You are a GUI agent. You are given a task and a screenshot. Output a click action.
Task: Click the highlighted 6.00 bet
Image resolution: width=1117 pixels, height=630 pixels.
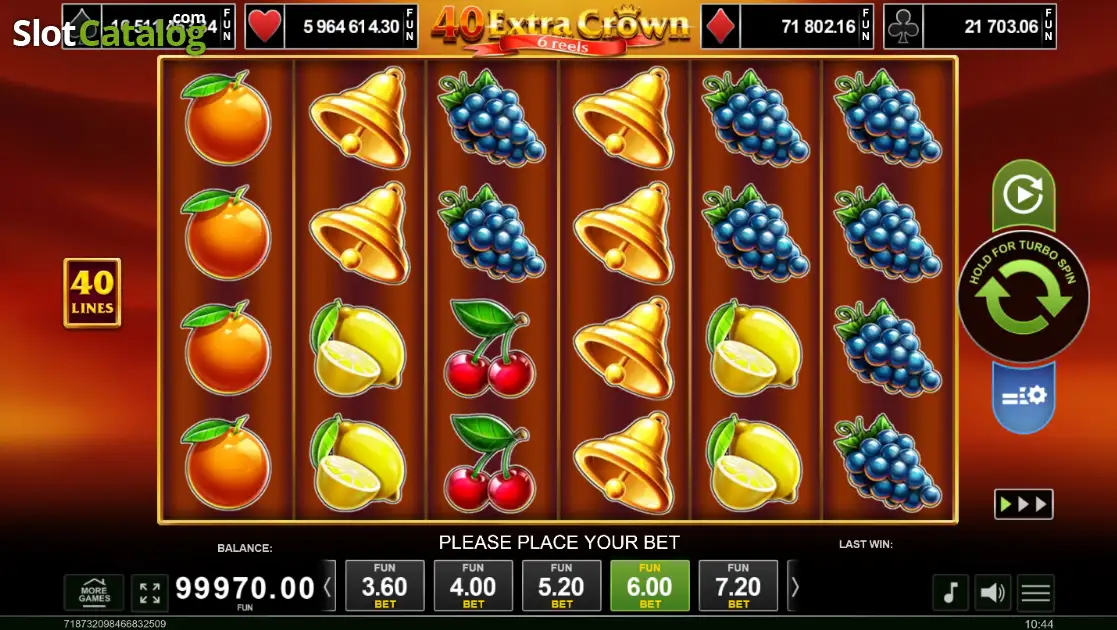coord(650,586)
